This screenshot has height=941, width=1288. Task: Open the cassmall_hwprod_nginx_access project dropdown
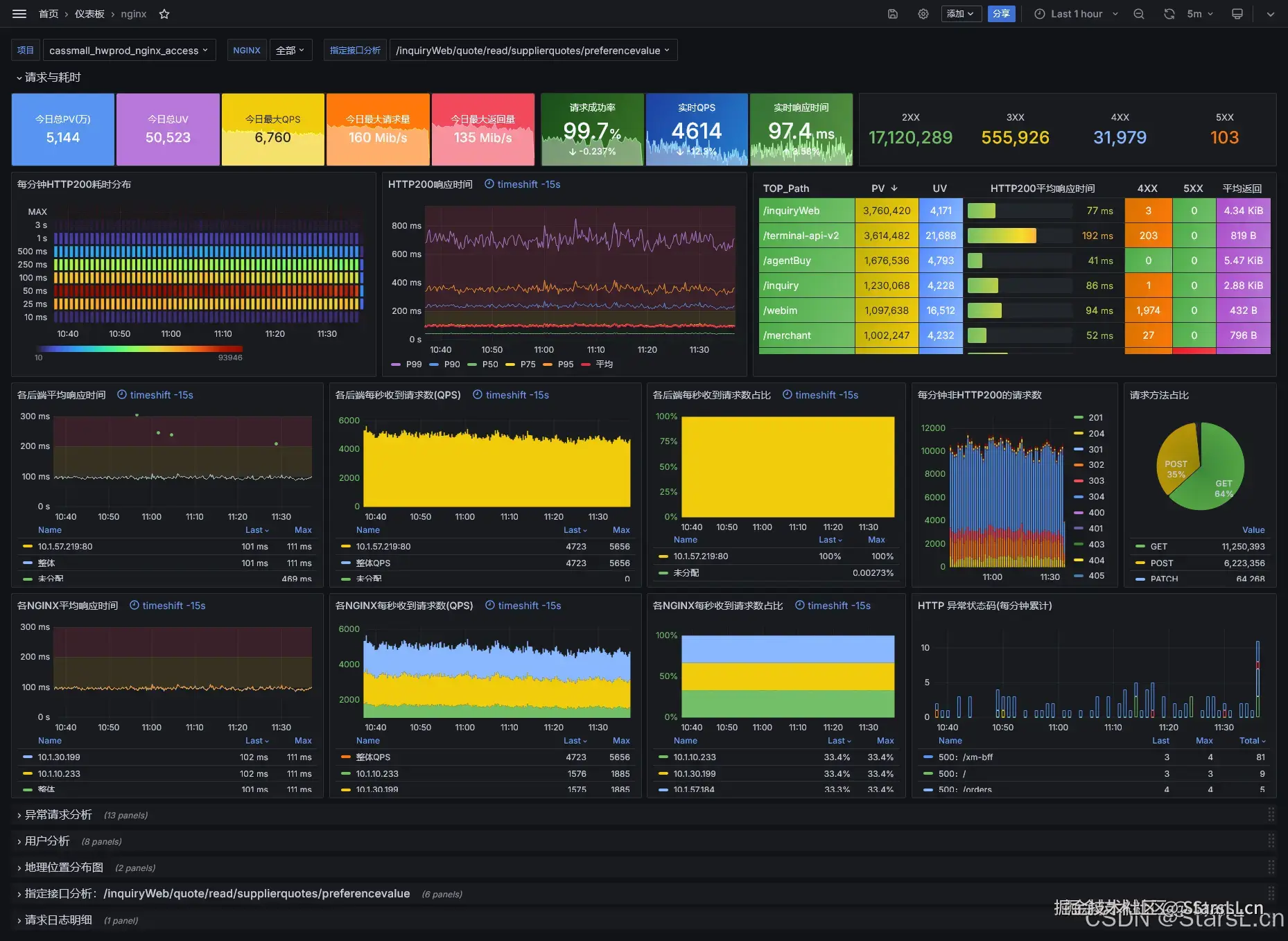pyautogui.click(x=129, y=51)
